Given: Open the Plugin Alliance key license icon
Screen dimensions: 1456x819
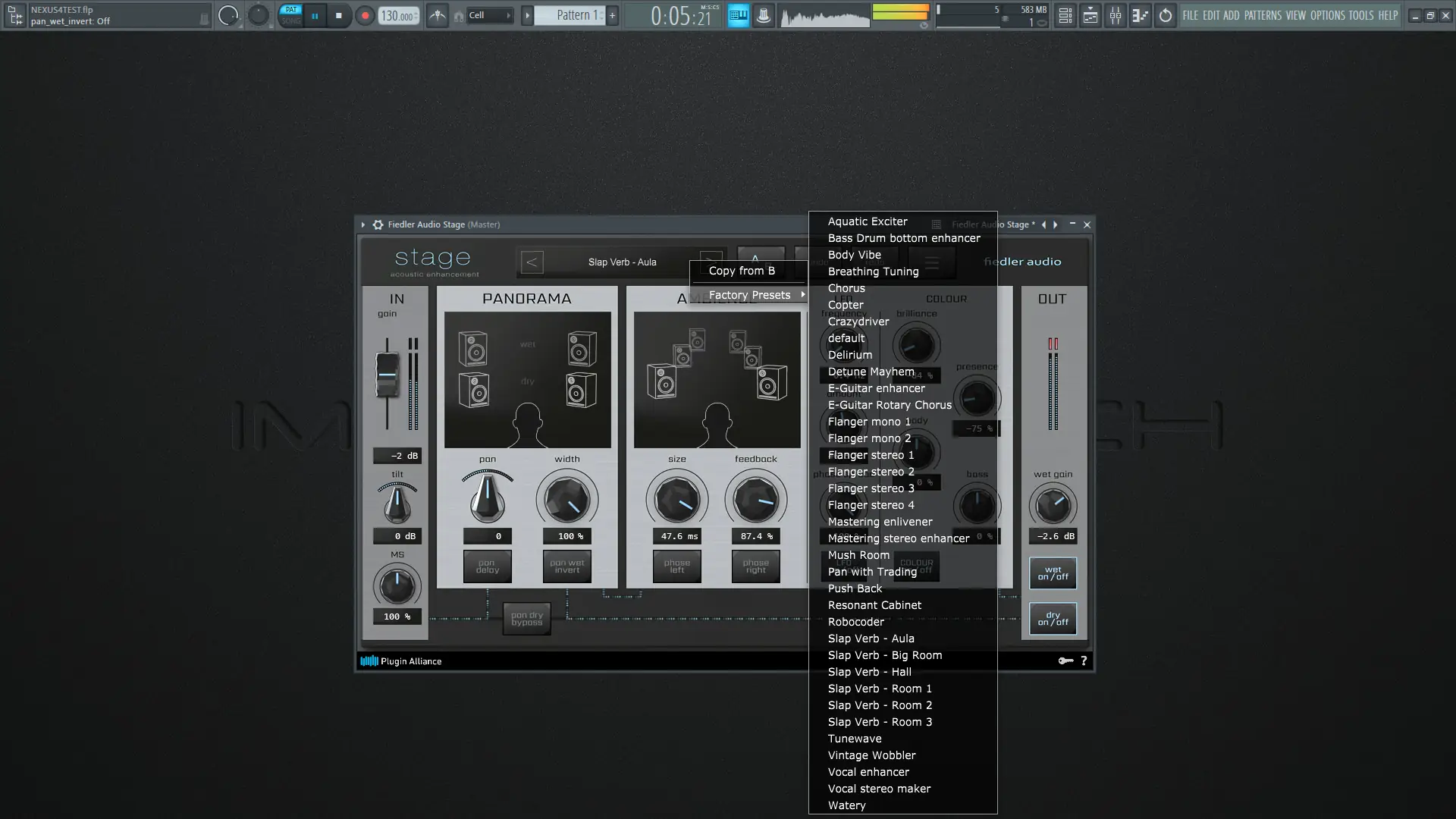Looking at the screenshot, I should coord(1065,661).
